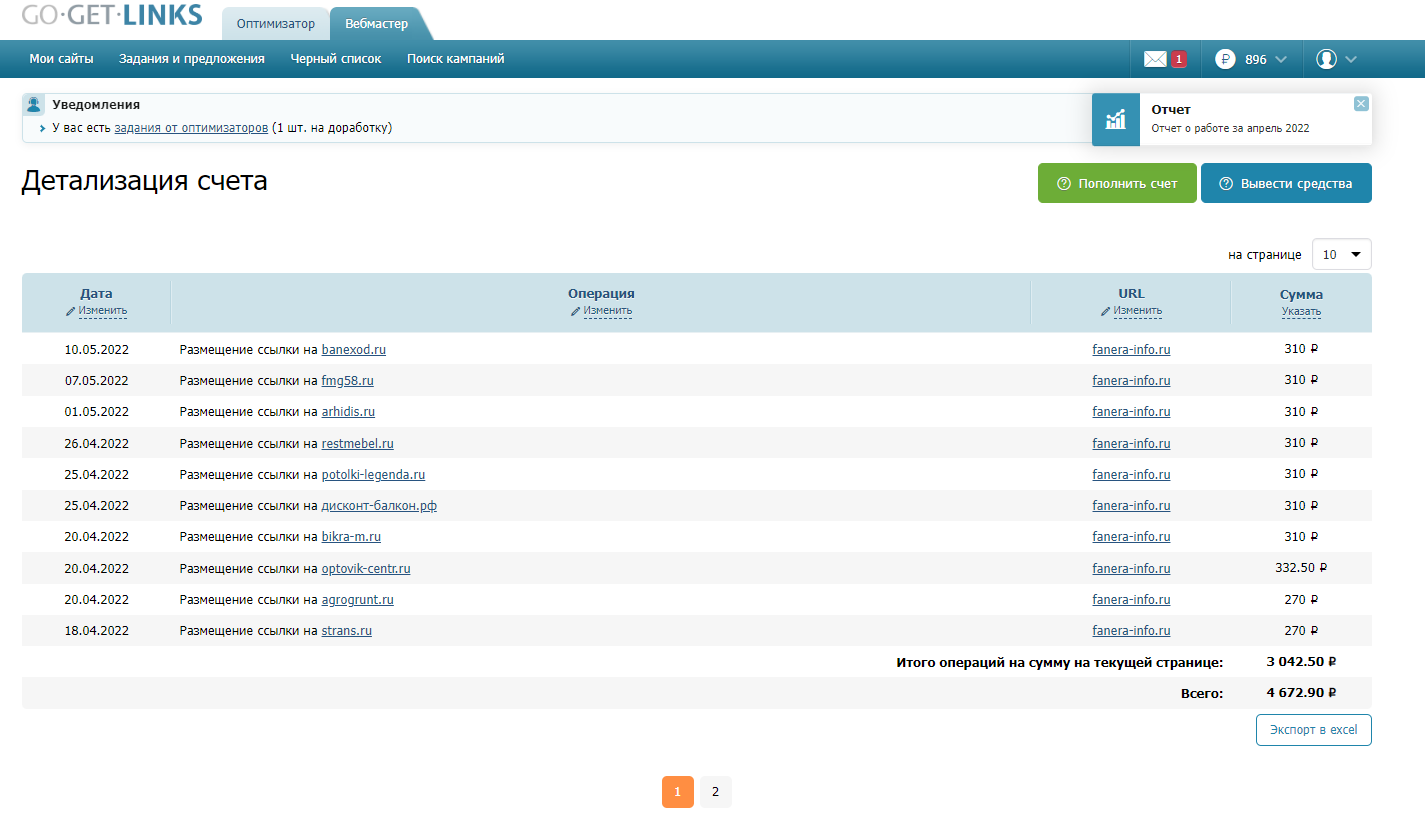This screenshot has width=1425, height=831.
Task: Open the задания от оптимизаторов link
Action: (191, 128)
